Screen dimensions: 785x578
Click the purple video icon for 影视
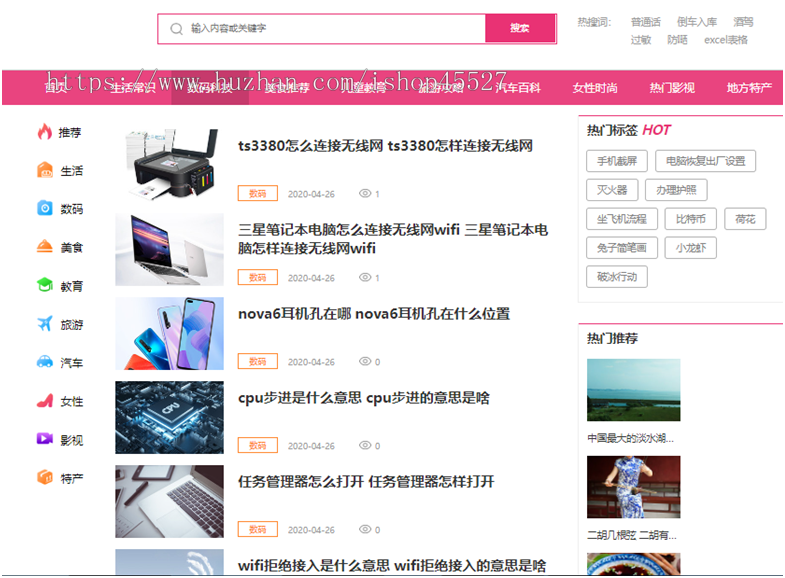[45, 439]
